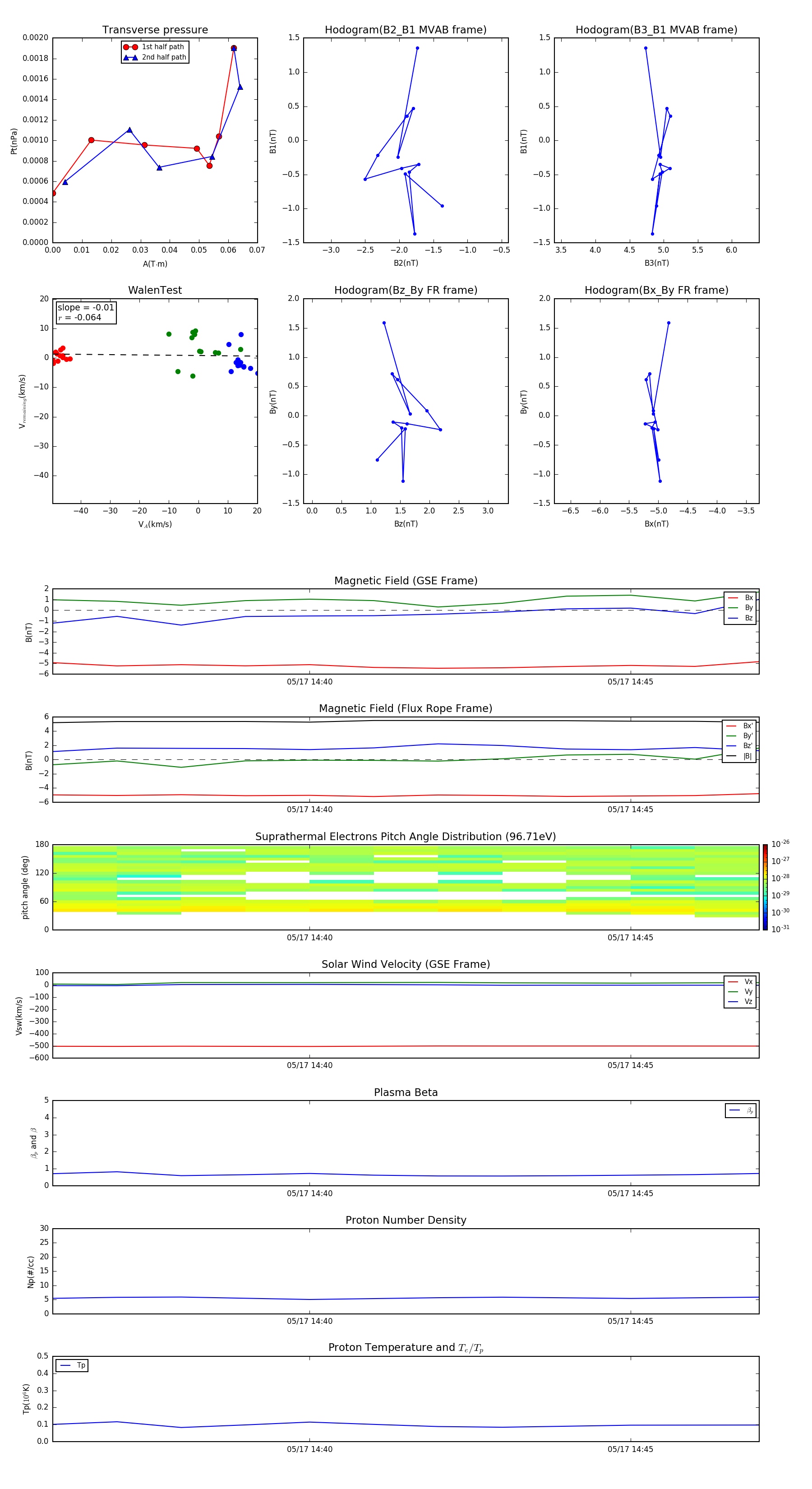The image size is (812, 1489).
Task: Click the "Proton Number Density" title
Action: [406, 1221]
